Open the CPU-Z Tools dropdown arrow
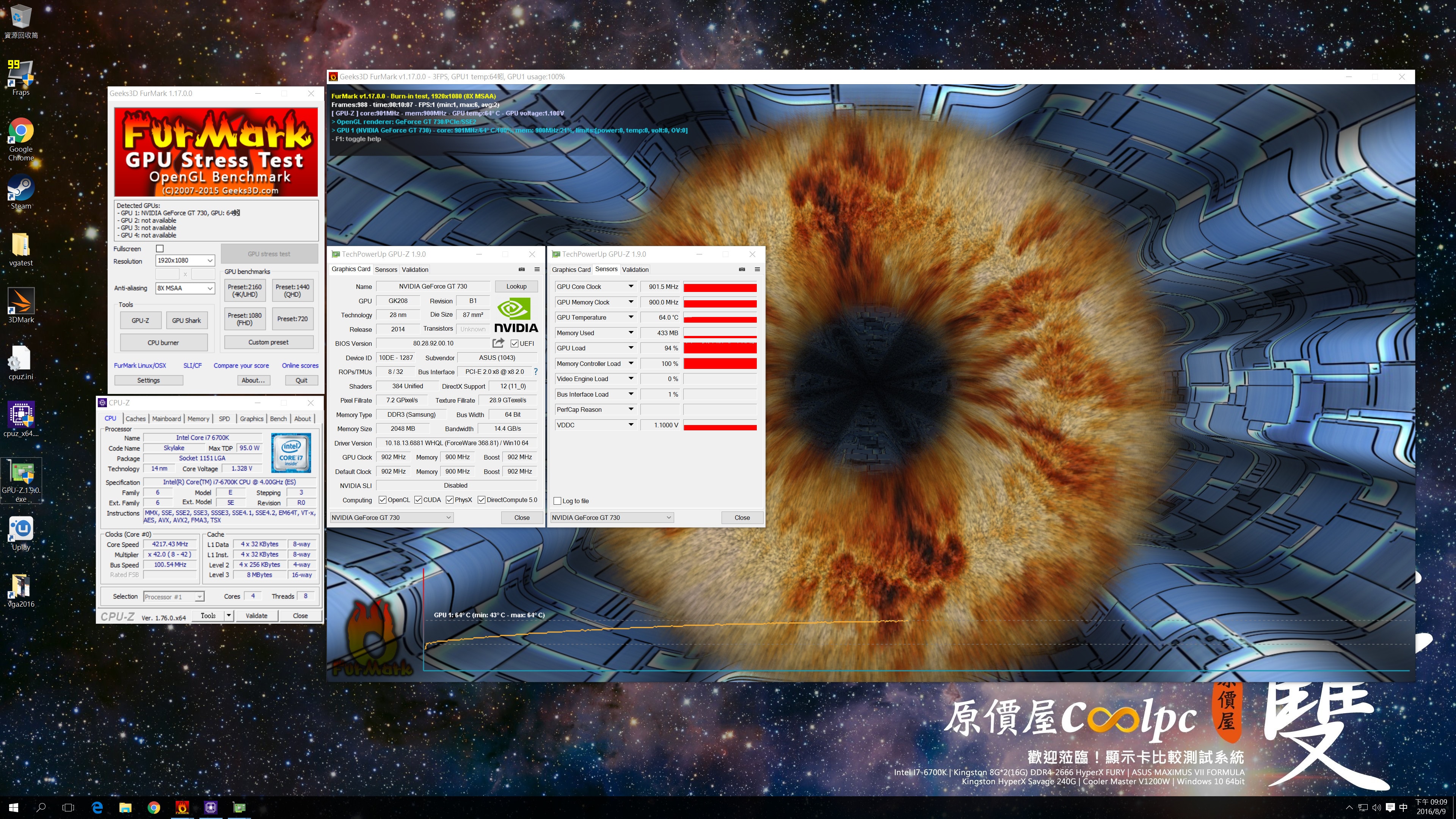The width and height of the screenshot is (1456, 819). click(229, 615)
